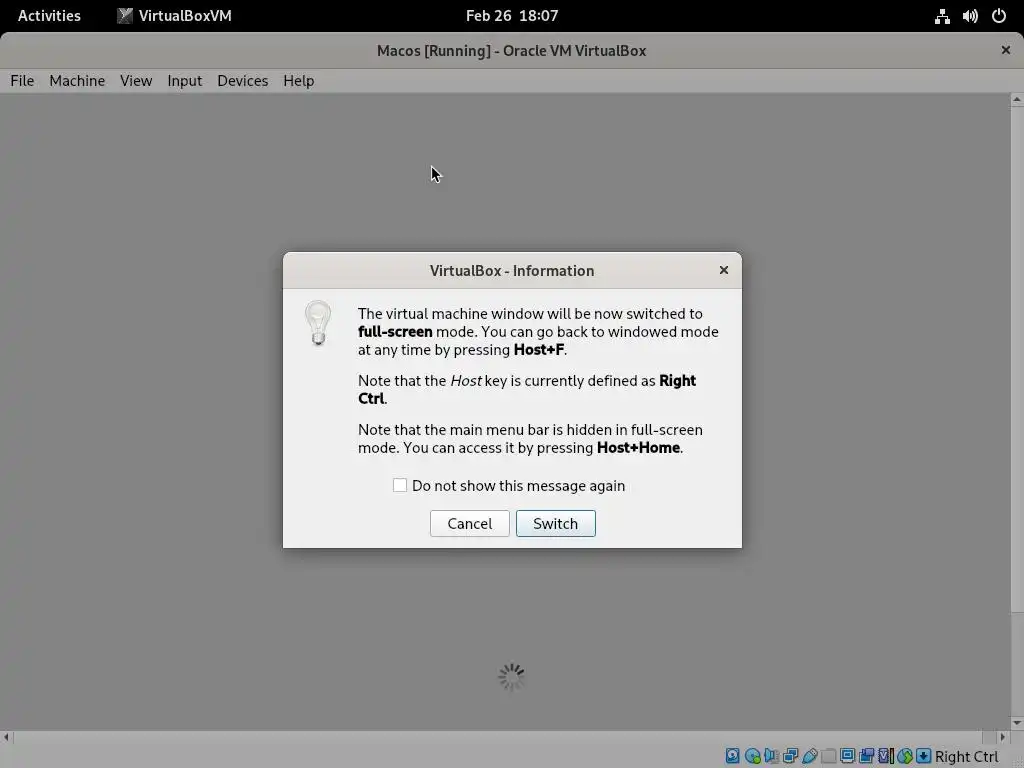Click the lightbulb information icon in dialog
1024x768 pixels.
[318, 323]
